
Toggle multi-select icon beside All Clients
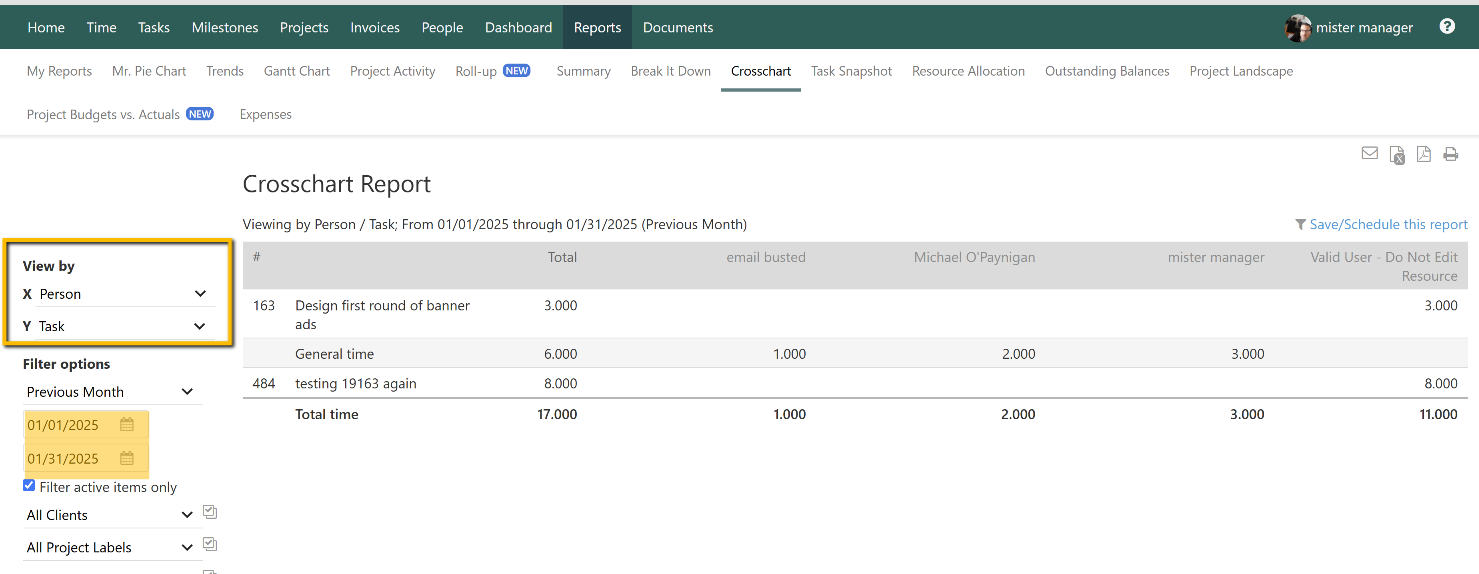tap(210, 513)
